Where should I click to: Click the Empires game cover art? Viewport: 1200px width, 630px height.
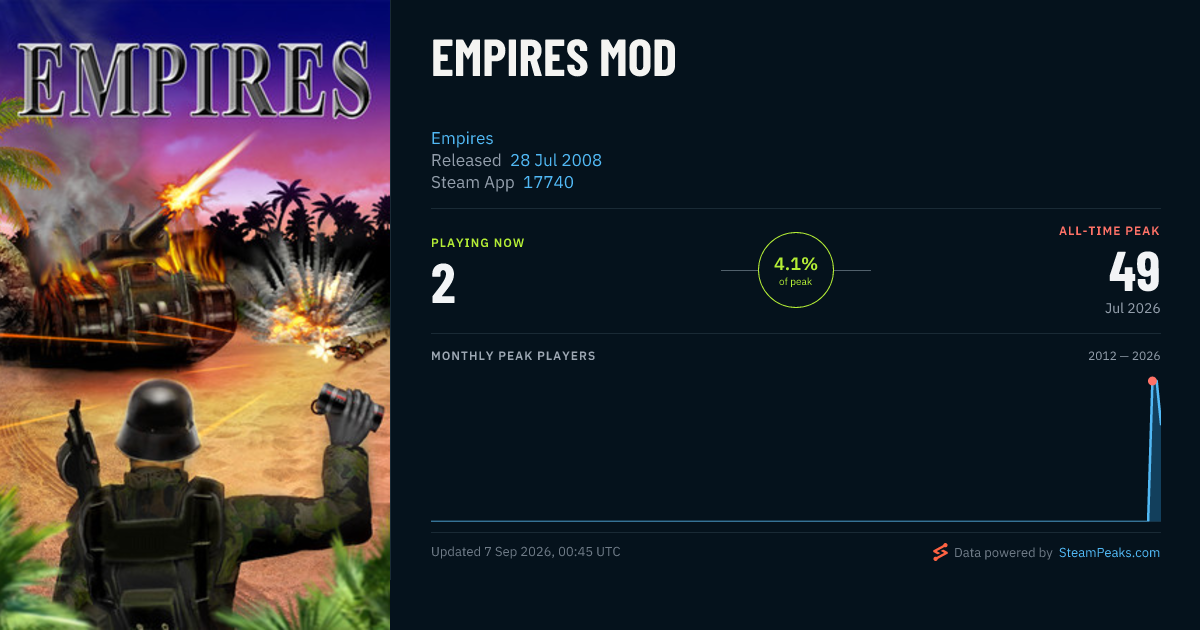coord(195,315)
